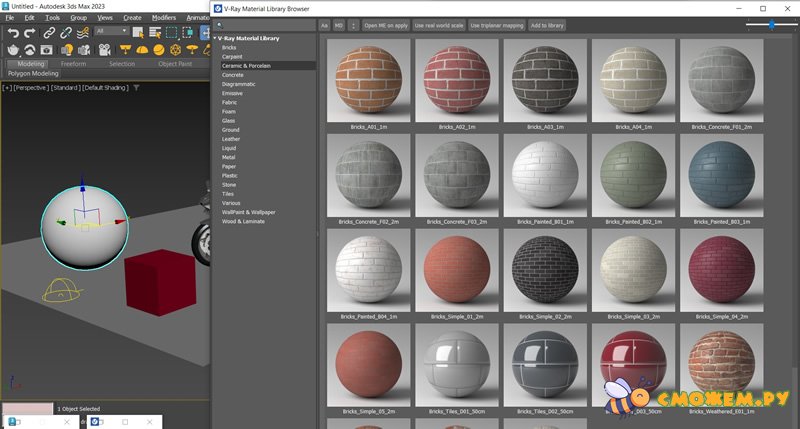The height and width of the screenshot is (429, 800).
Task: Click the Undo arrow icon
Action: 13,32
